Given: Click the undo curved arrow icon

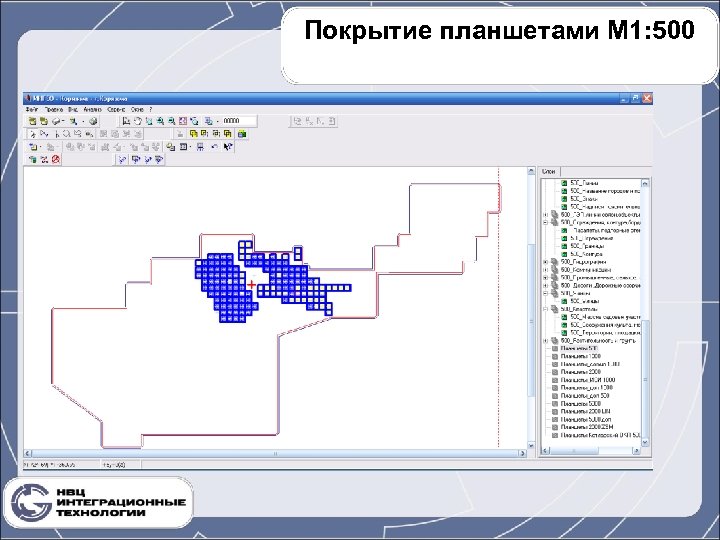Looking at the screenshot, I should point(214,146).
